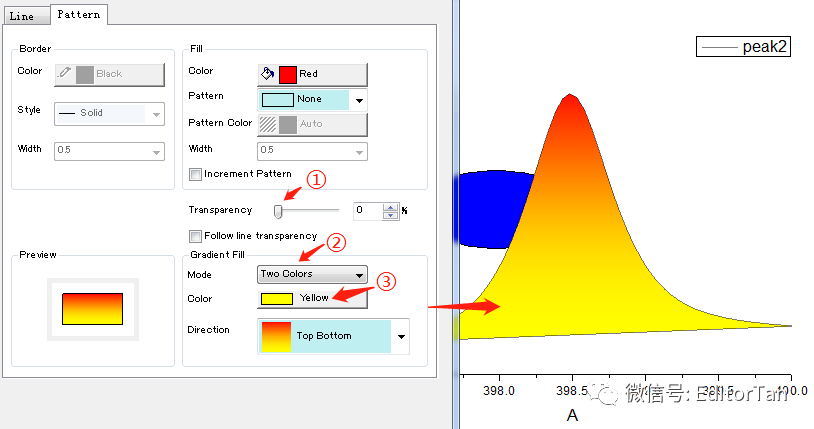Click the Transparency slider handle

tap(278, 211)
